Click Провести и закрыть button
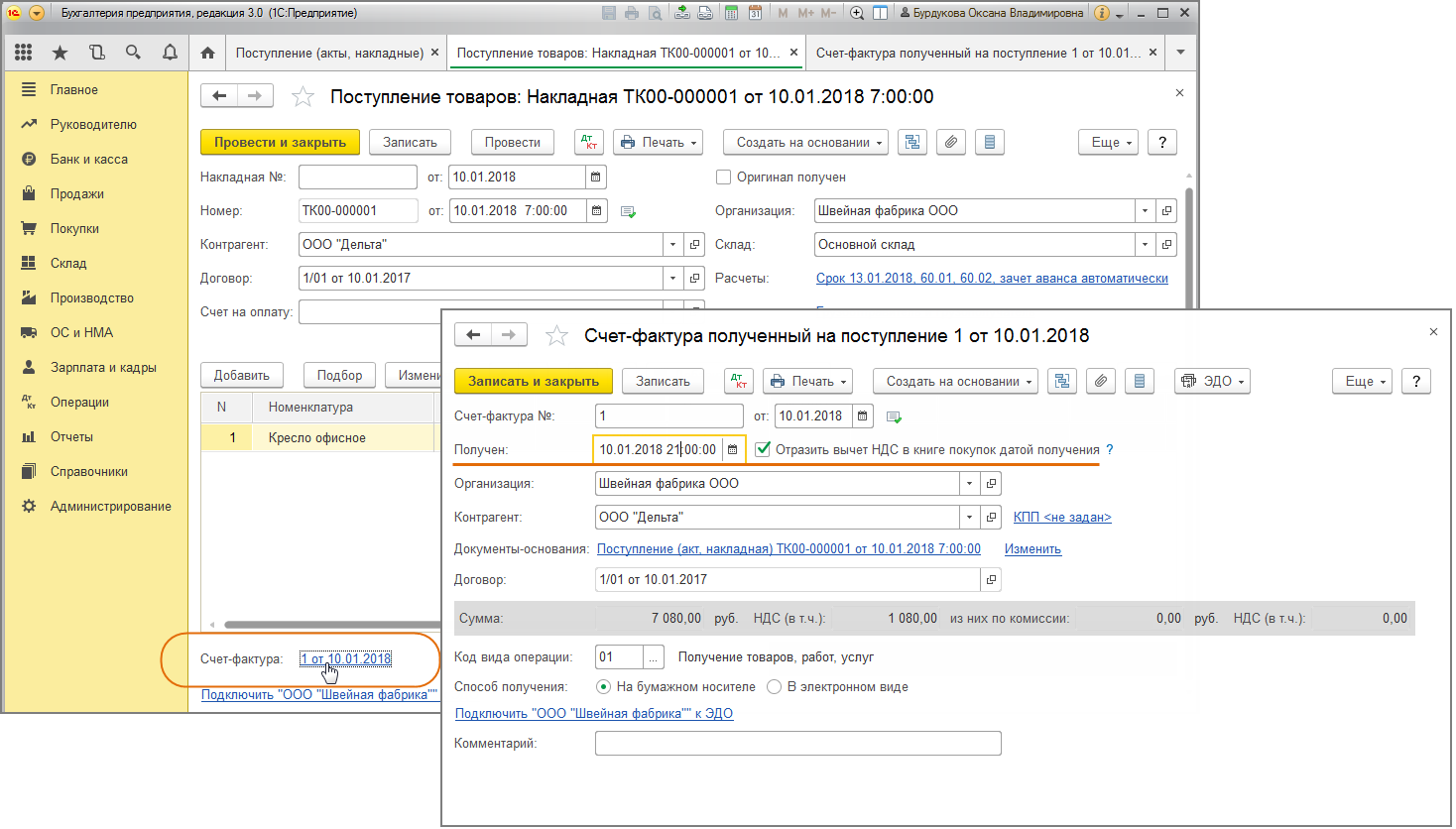1456x829 pixels. pos(281,142)
